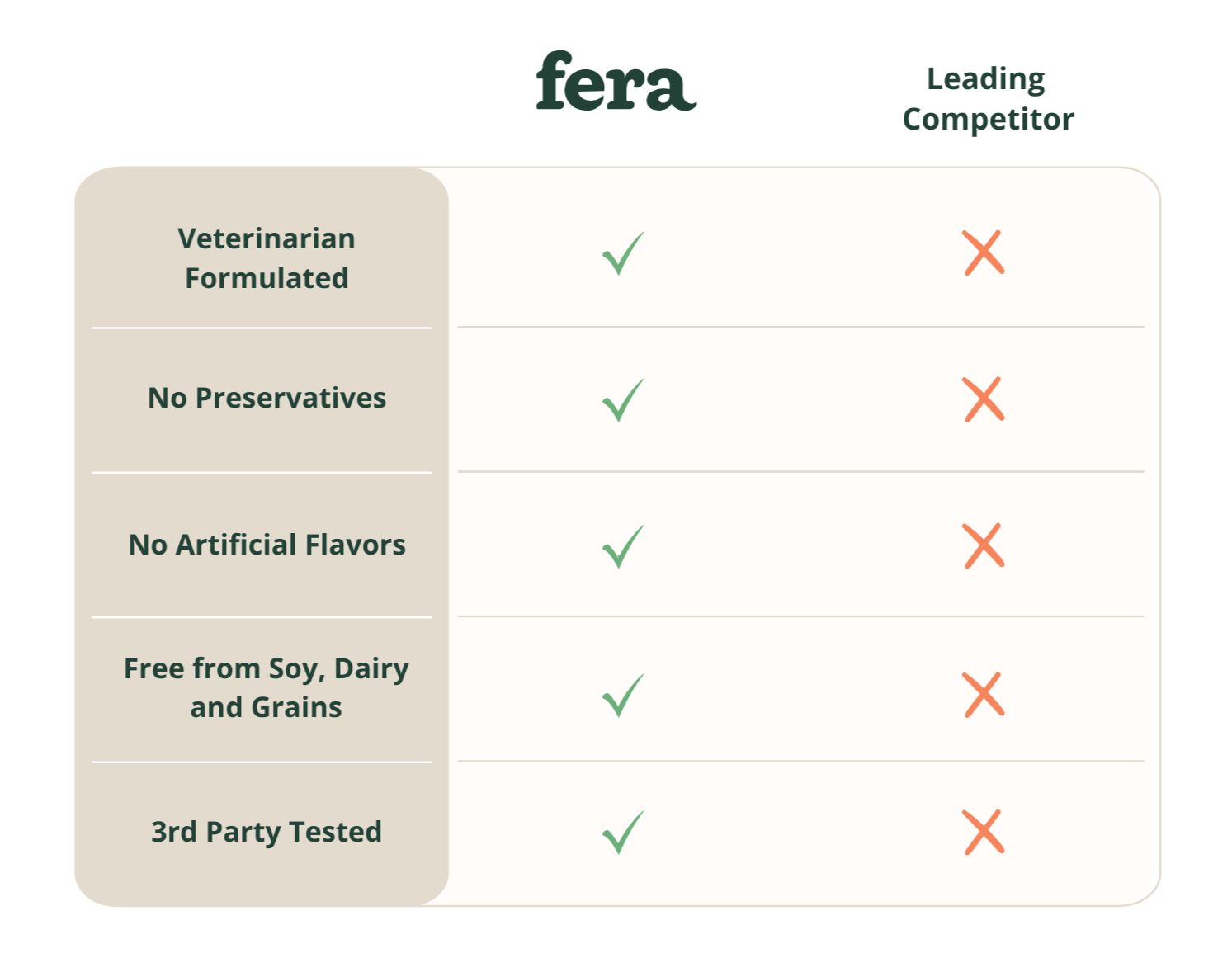Click fera's No Artificial Flavors checkmark

tap(623, 546)
